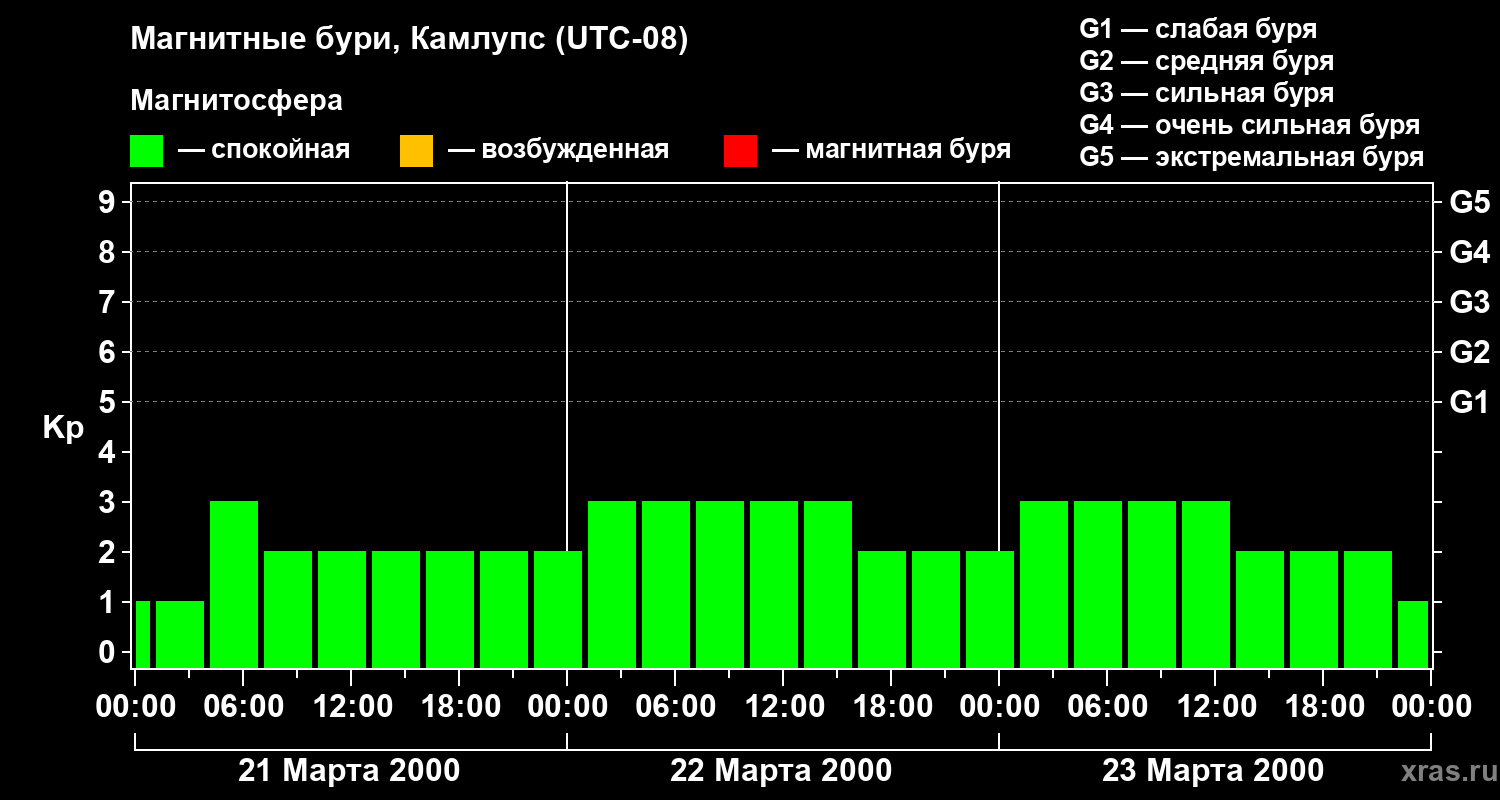This screenshot has height=800, width=1500.
Task: Click the '21 Марта 2000' date label
Action: 349,771
